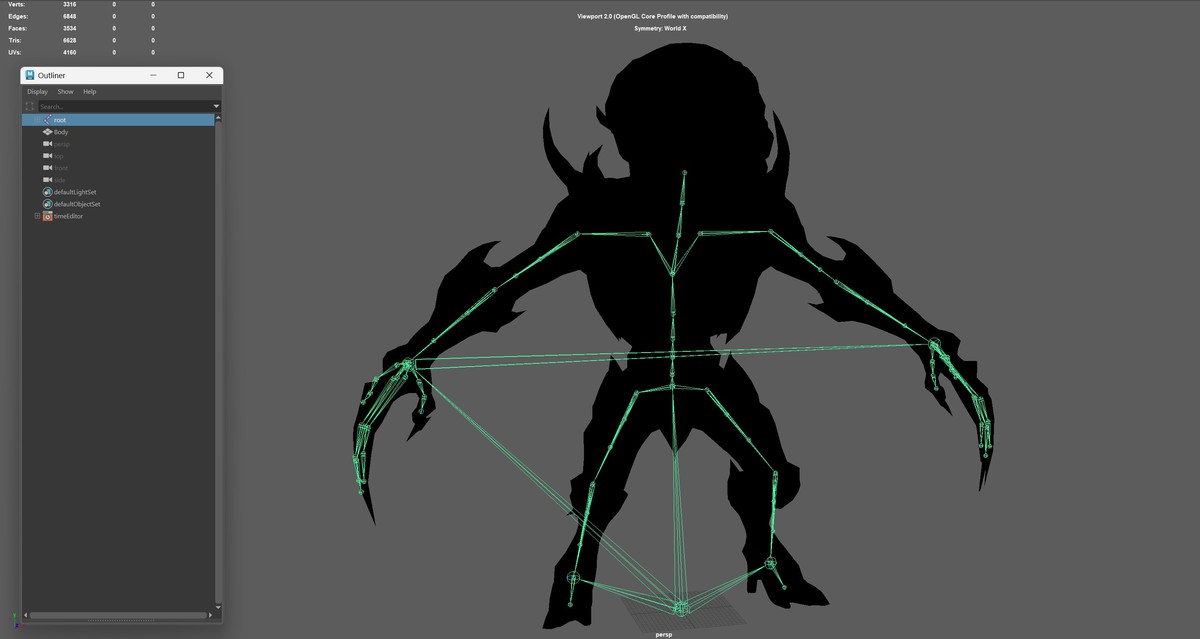Click the persp camera icon
The height and width of the screenshot is (639, 1200).
pyautogui.click(x=48, y=144)
